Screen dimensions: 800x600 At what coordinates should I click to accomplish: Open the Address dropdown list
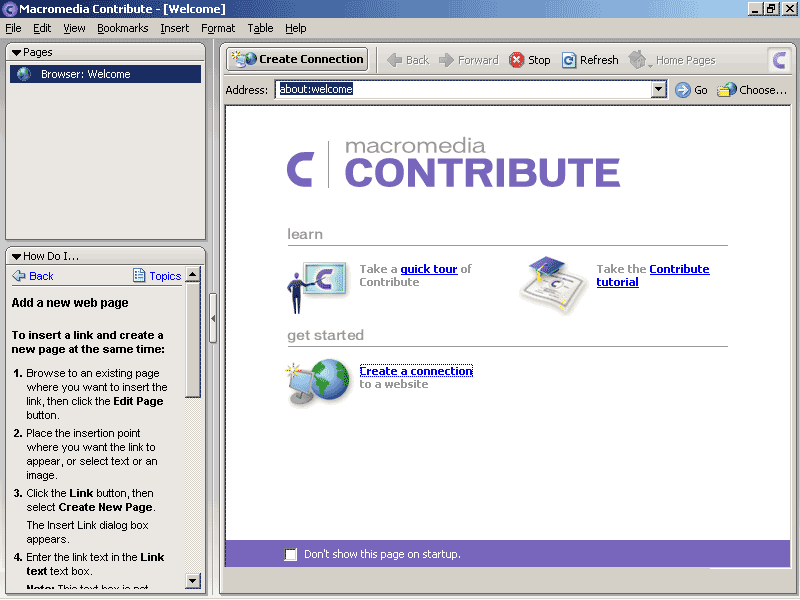[659, 90]
